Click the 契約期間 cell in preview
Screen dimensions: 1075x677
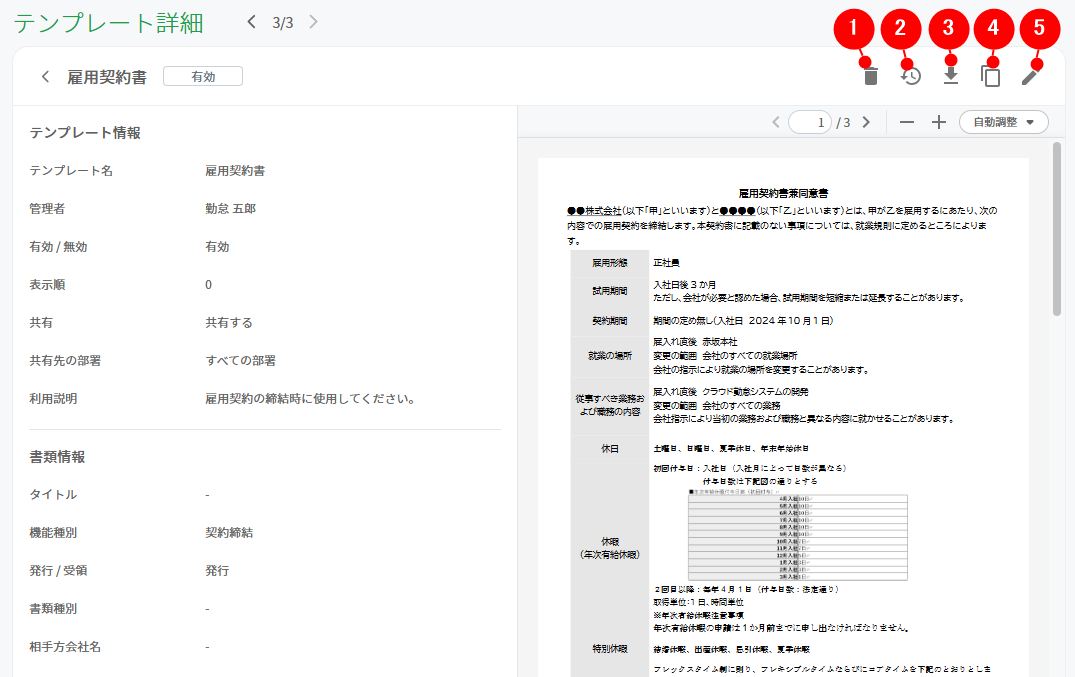tap(609, 321)
